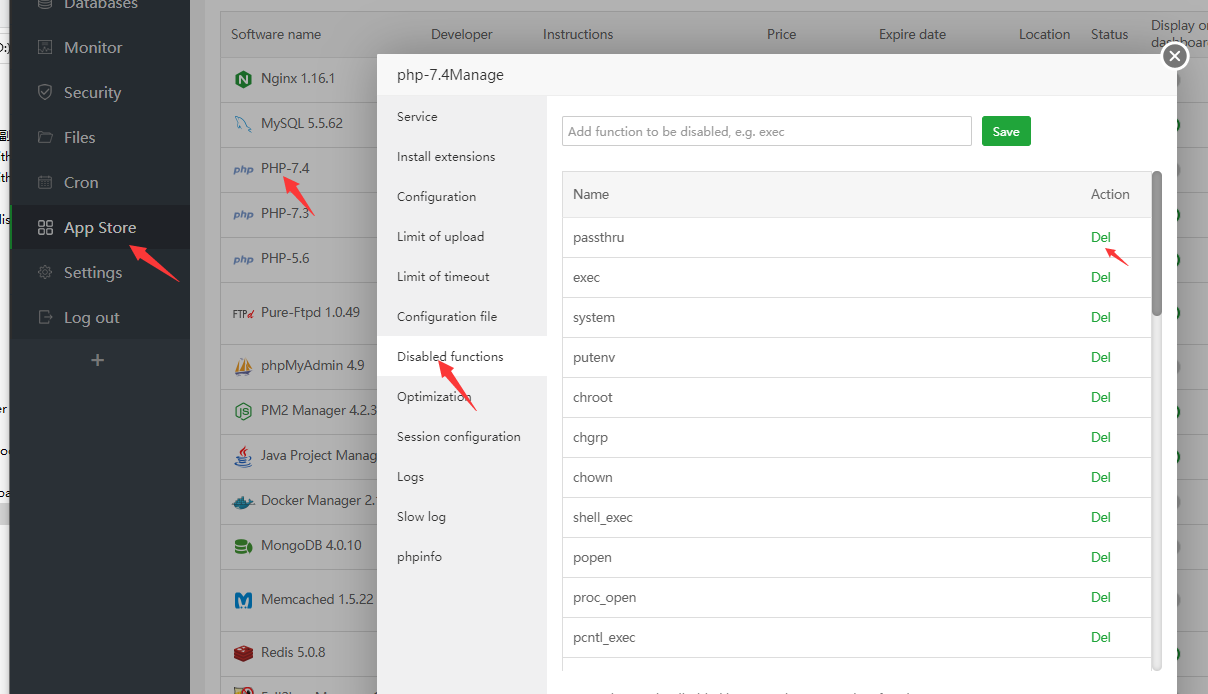The height and width of the screenshot is (694, 1208).
Task: Delete the proc_open disabled function
Action: click(x=1101, y=597)
